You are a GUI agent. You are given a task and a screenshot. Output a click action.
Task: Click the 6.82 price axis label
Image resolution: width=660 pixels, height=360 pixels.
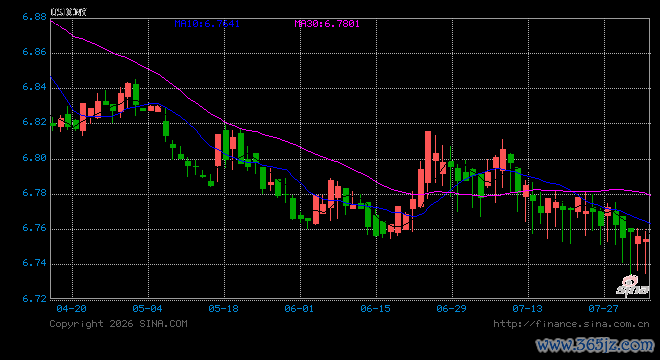34,122
